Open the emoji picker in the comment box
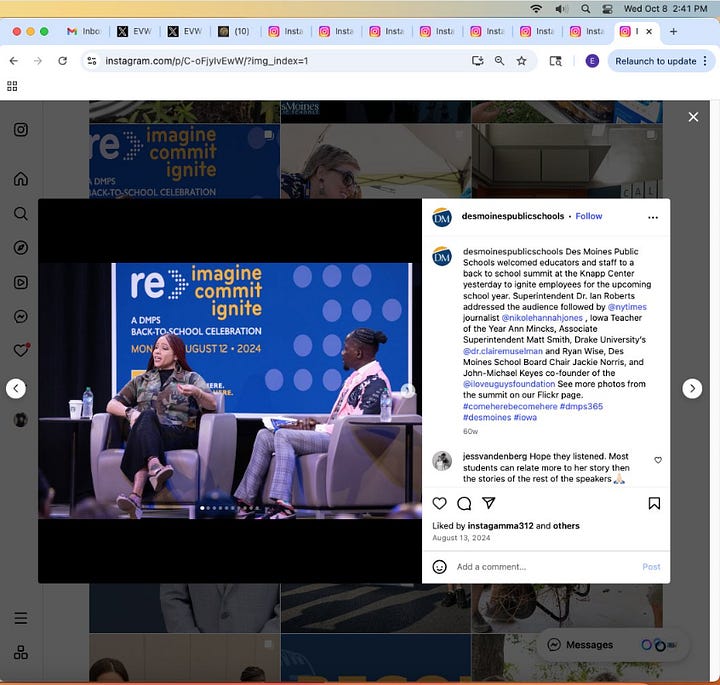720x685 pixels. pos(439,567)
